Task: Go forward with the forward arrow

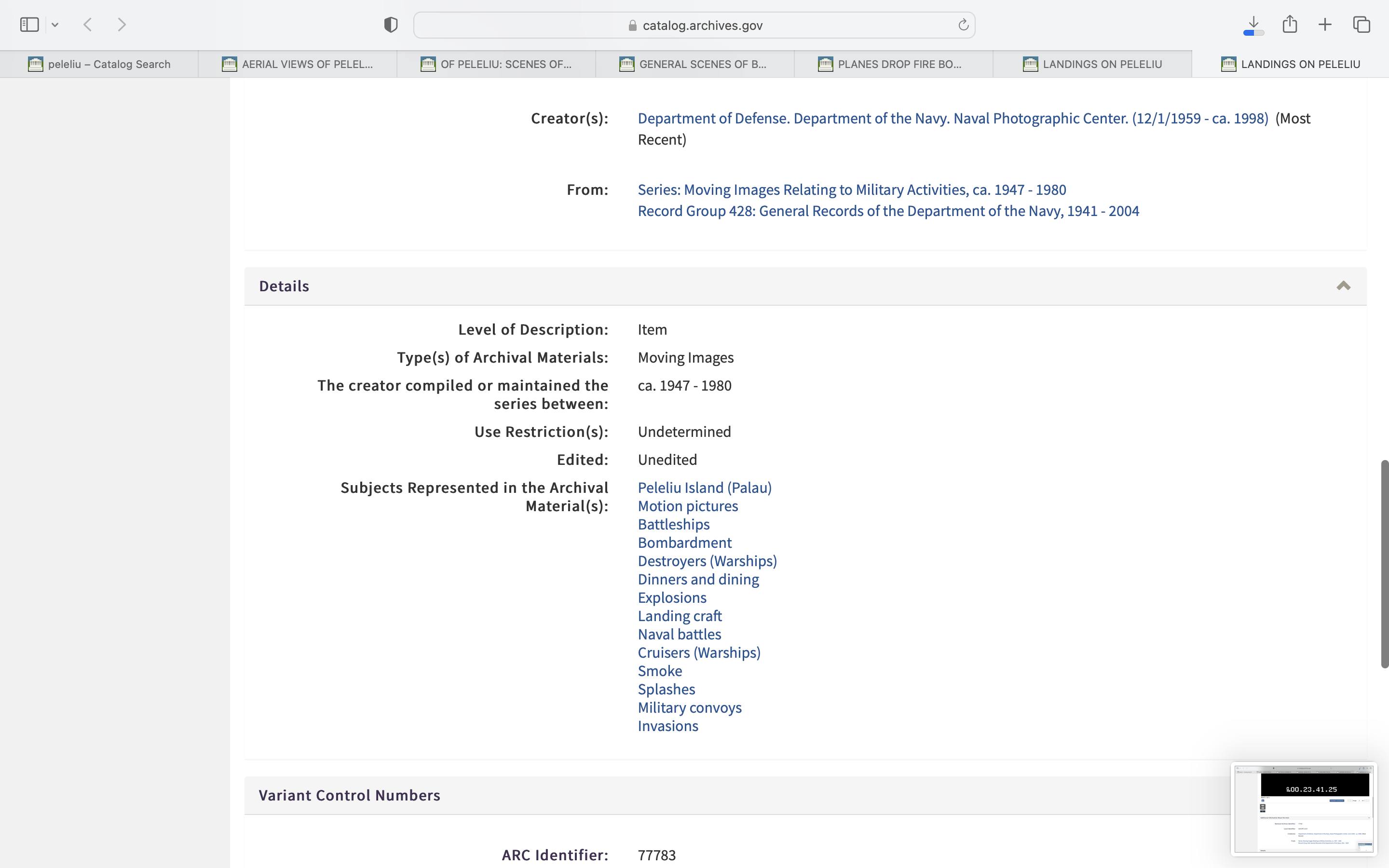Action: (x=122, y=25)
